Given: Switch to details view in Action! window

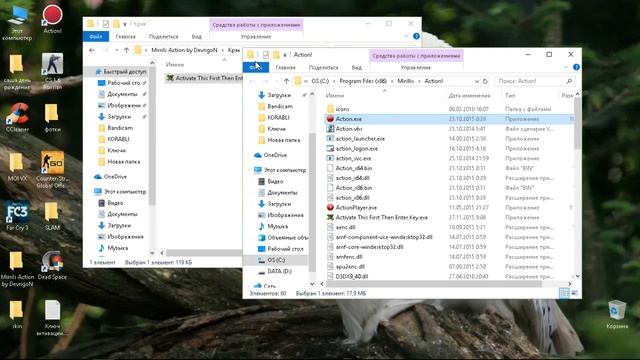Looking at the screenshot, I should coord(564,293).
